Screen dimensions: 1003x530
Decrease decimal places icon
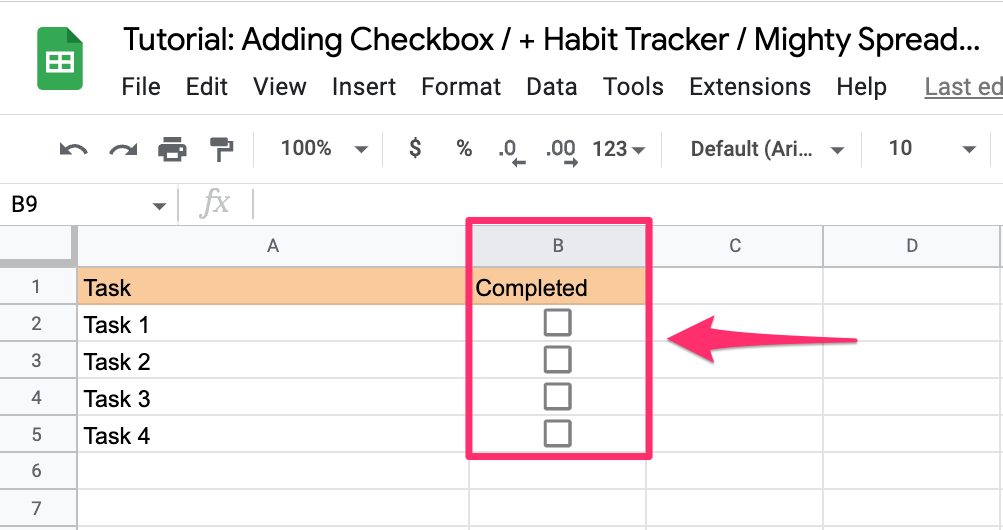pos(511,152)
